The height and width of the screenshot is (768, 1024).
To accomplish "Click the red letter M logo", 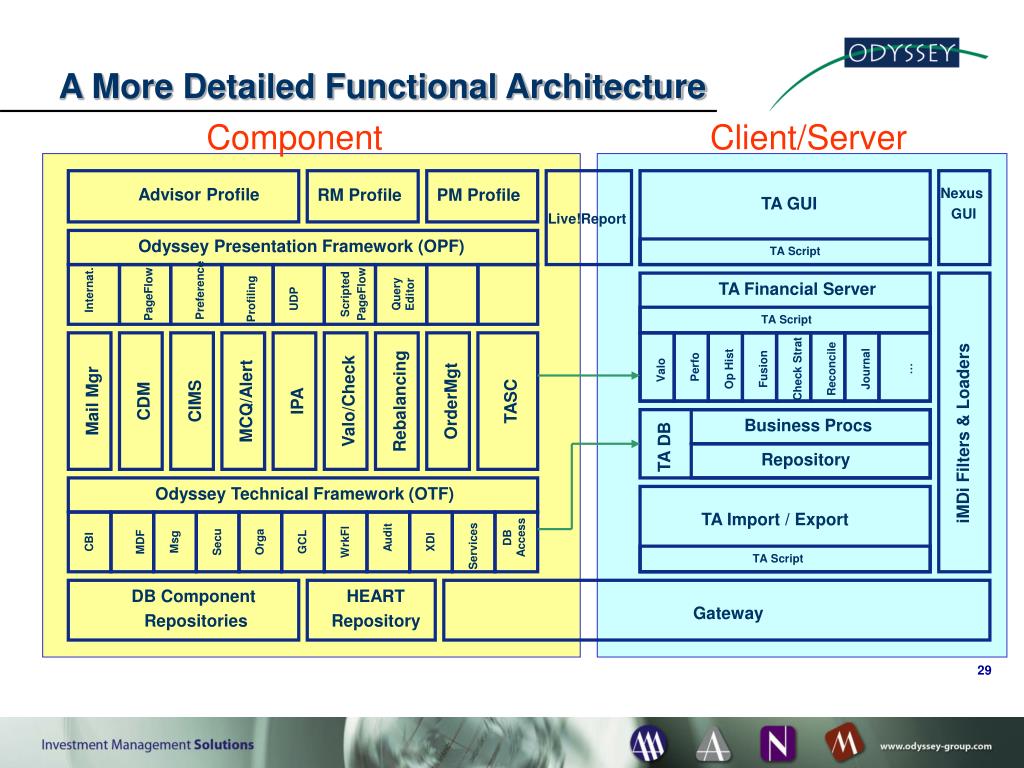I will (843, 743).
